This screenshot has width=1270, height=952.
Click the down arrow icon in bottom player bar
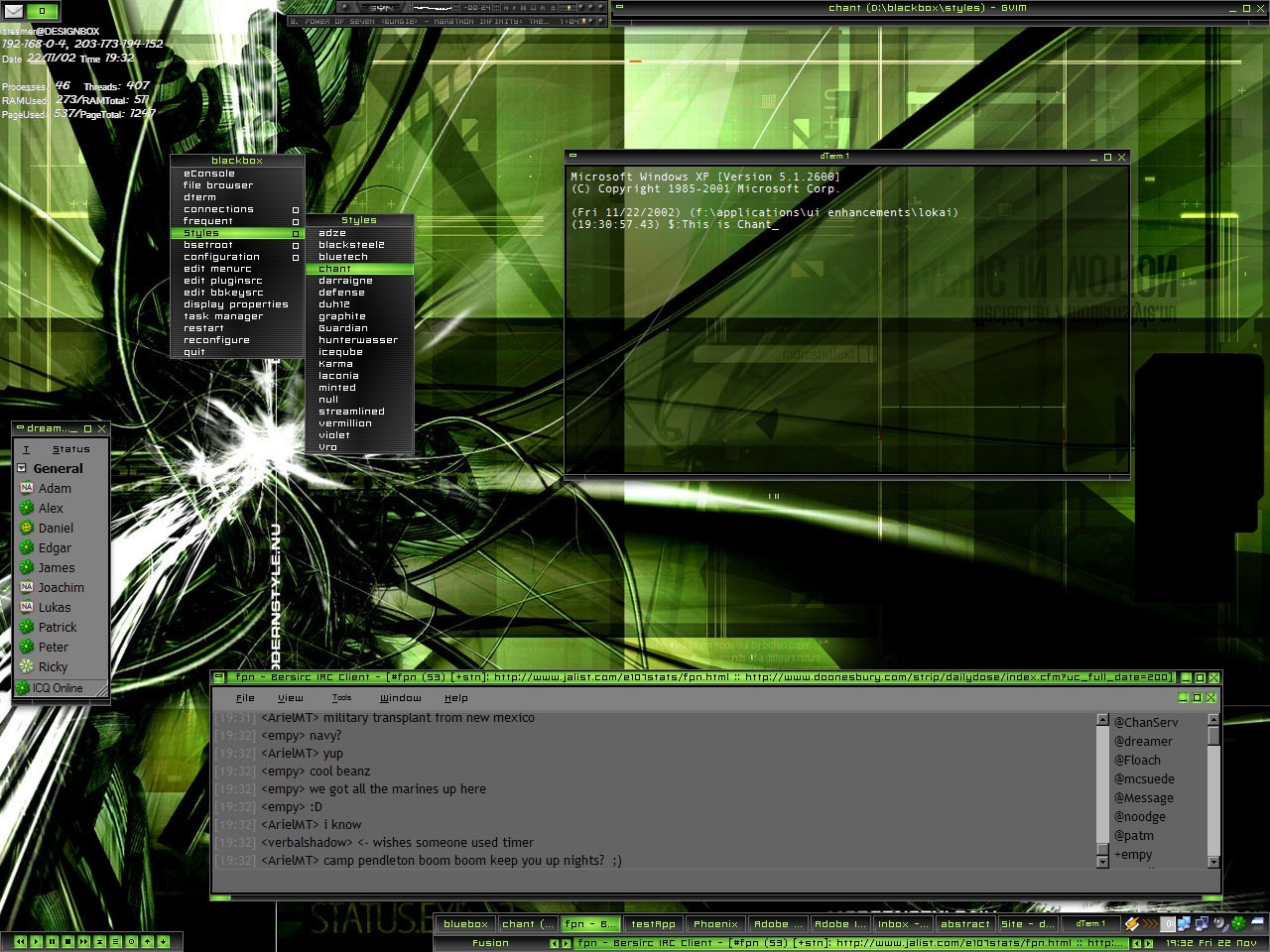click(163, 941)
